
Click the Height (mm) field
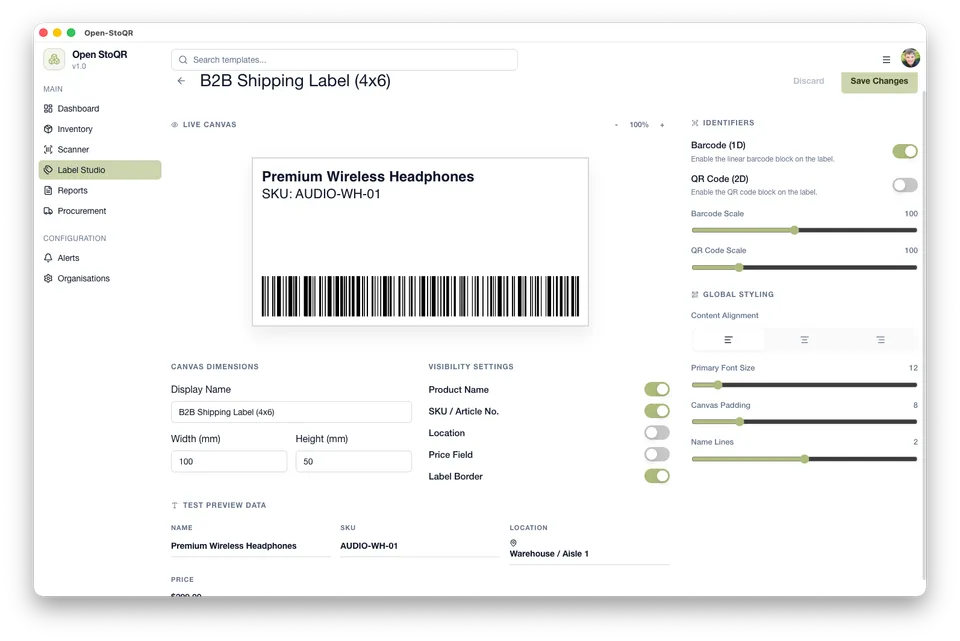click(x=353, y=462)
